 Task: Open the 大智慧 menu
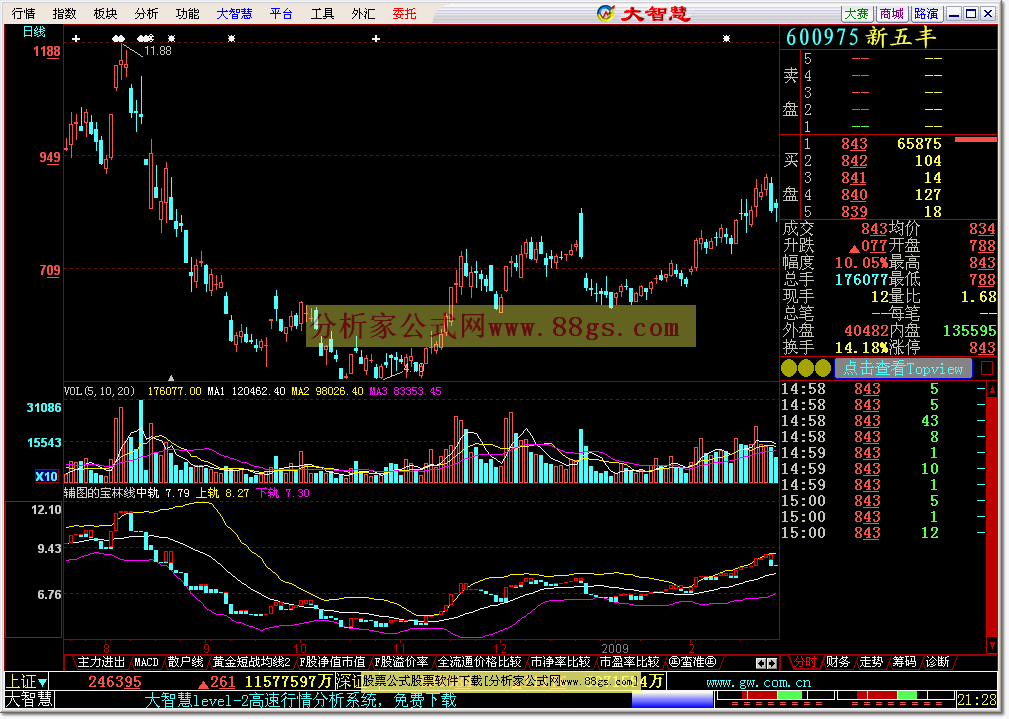coord(234,14)
